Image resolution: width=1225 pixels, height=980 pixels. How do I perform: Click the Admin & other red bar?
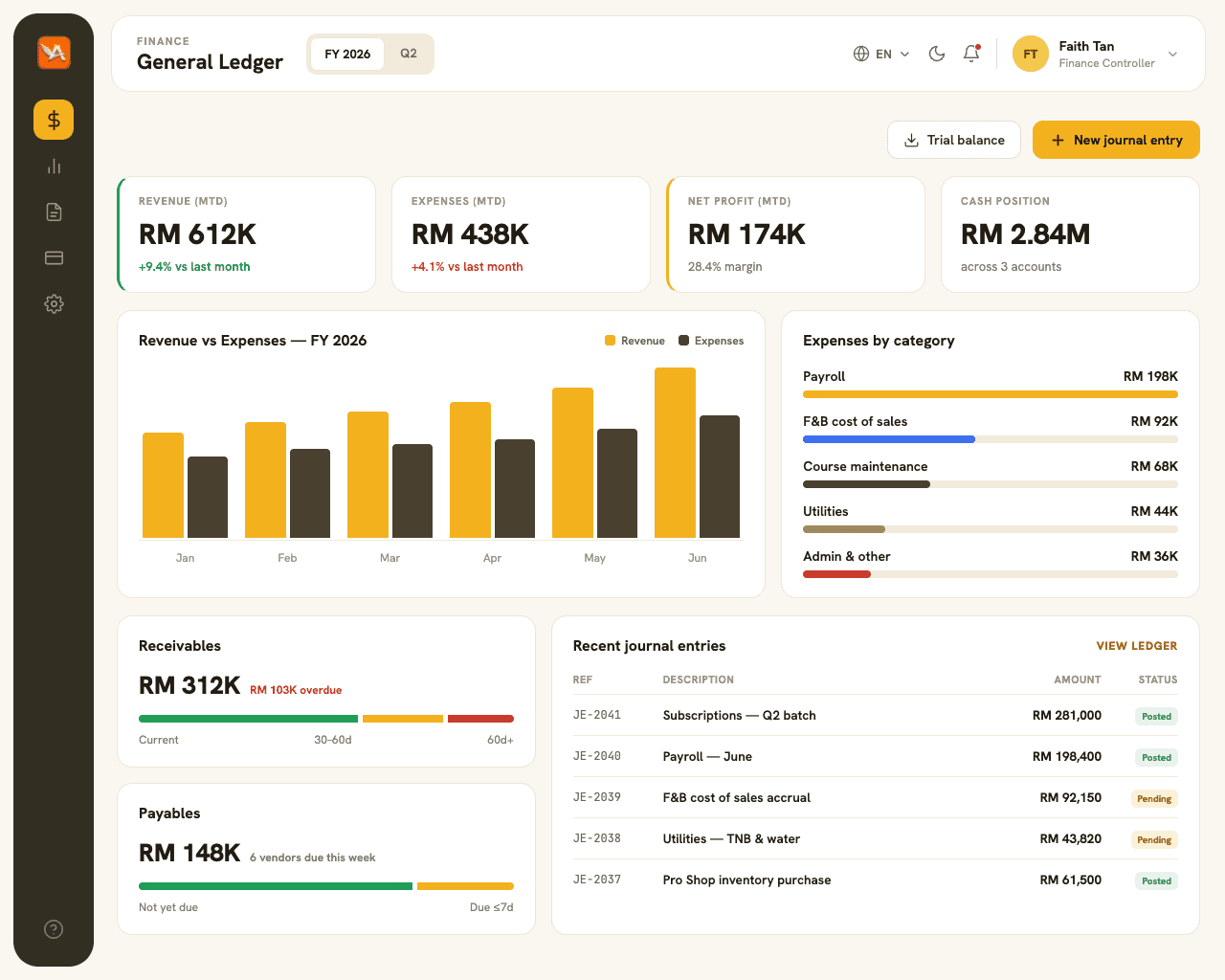point(836,574)
